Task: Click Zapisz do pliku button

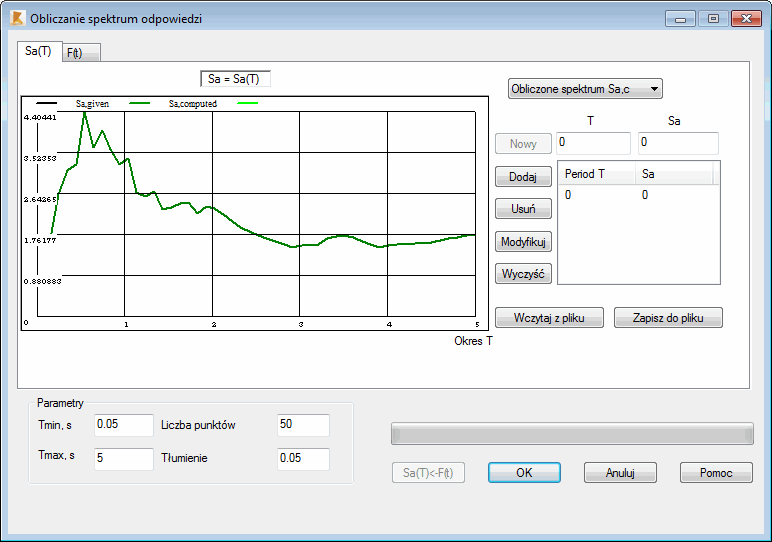Action: click(x=668, y=318)
